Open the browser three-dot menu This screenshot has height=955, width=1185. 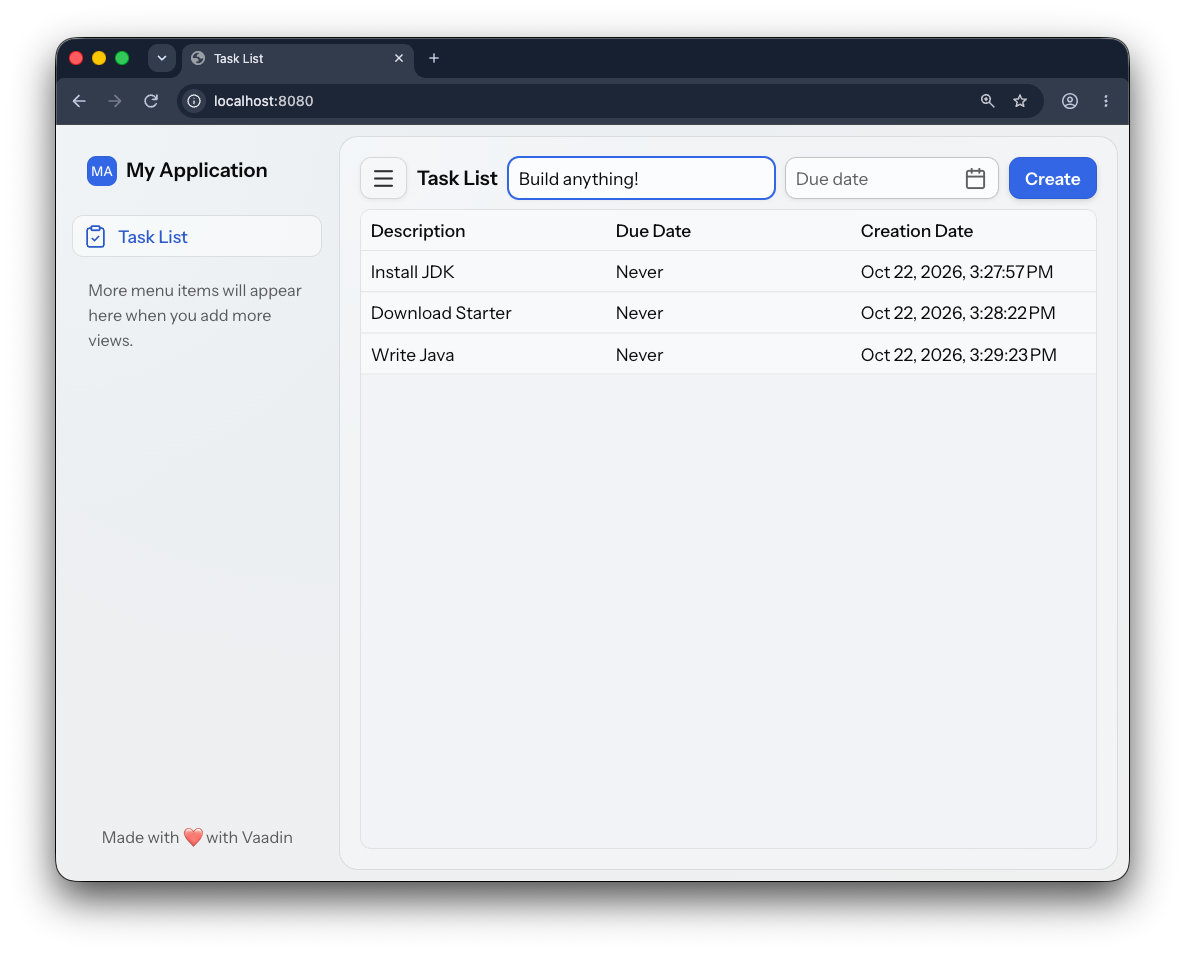[x=1106, y=101]
